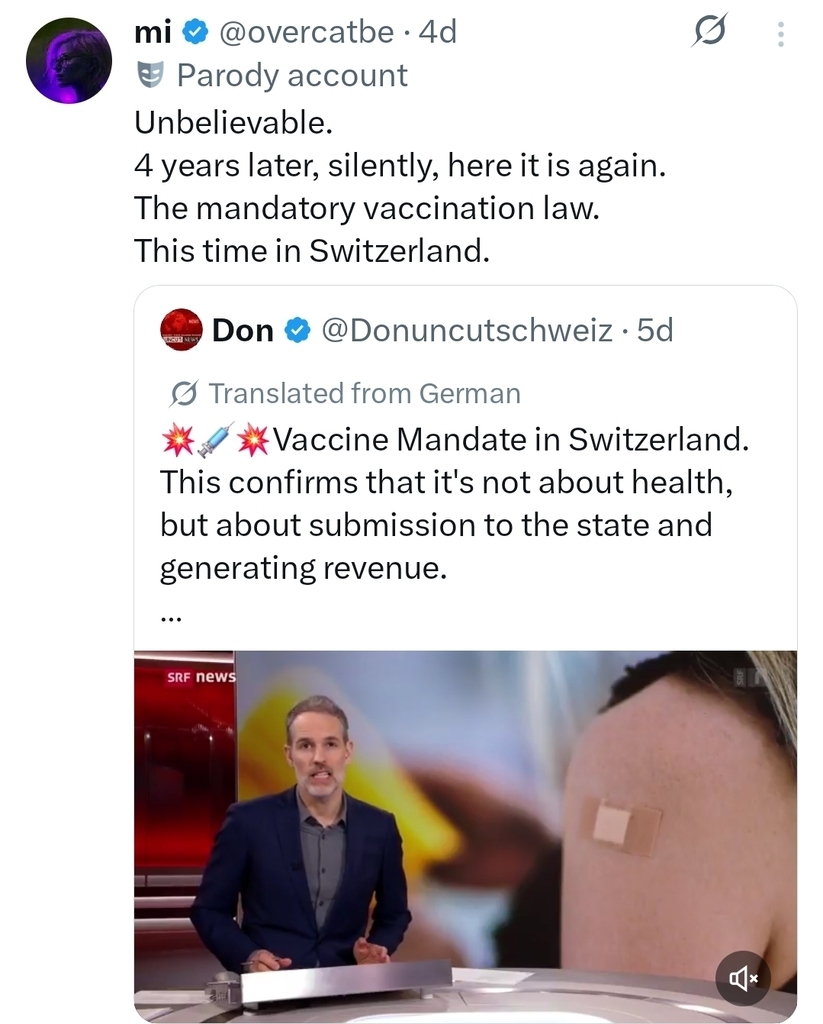Open the @overcatbe handle
This screenshot has width=823, height=1024.
click(x=305, y=33)
